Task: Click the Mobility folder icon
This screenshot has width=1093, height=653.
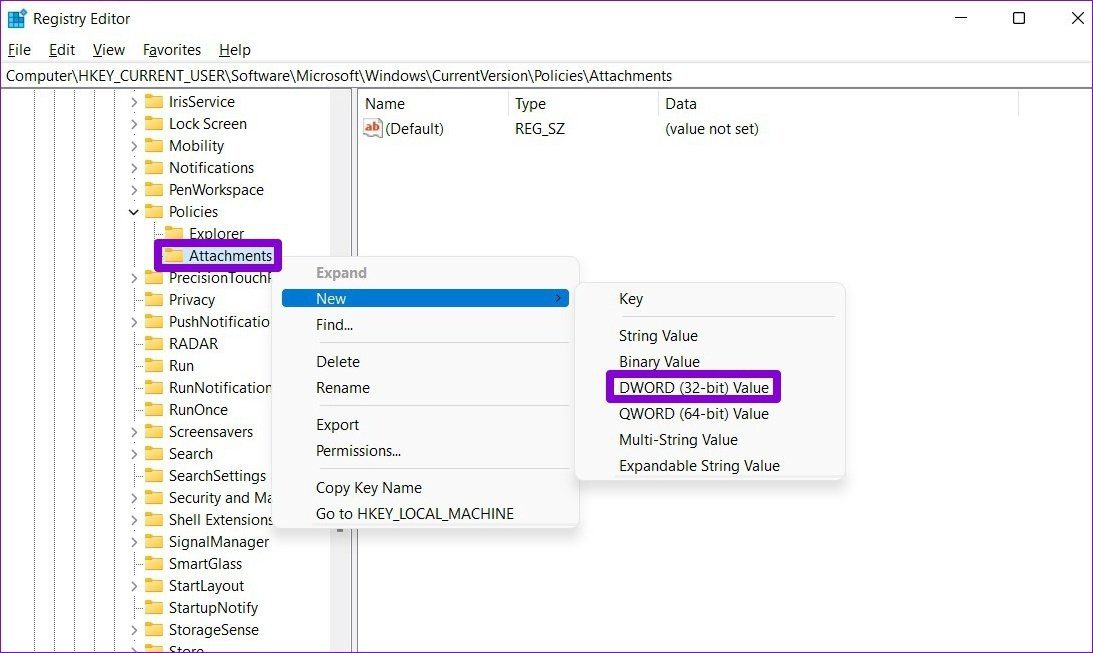Action: (153, 146)
